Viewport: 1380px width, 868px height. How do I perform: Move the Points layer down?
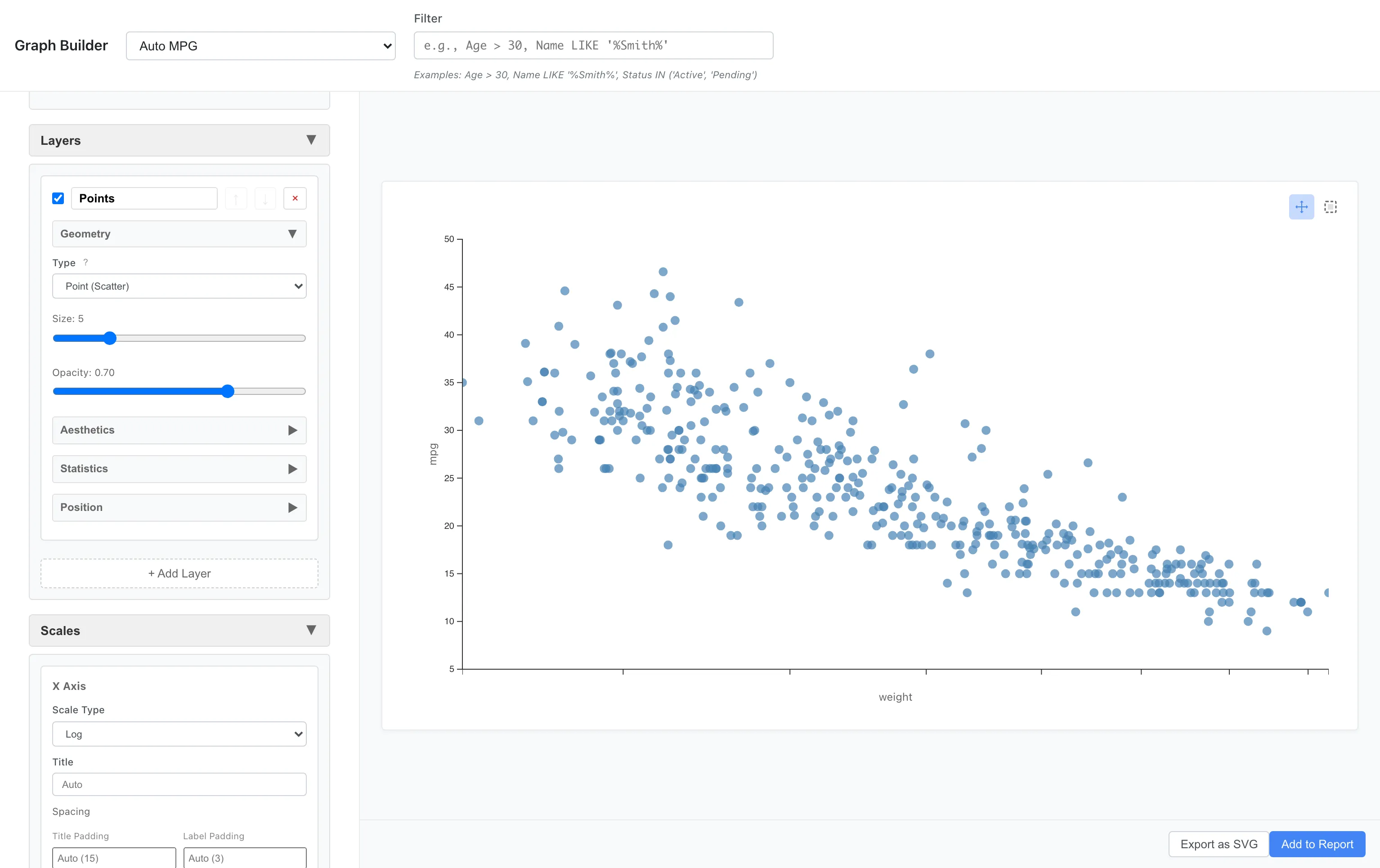[x=265, y=198]
